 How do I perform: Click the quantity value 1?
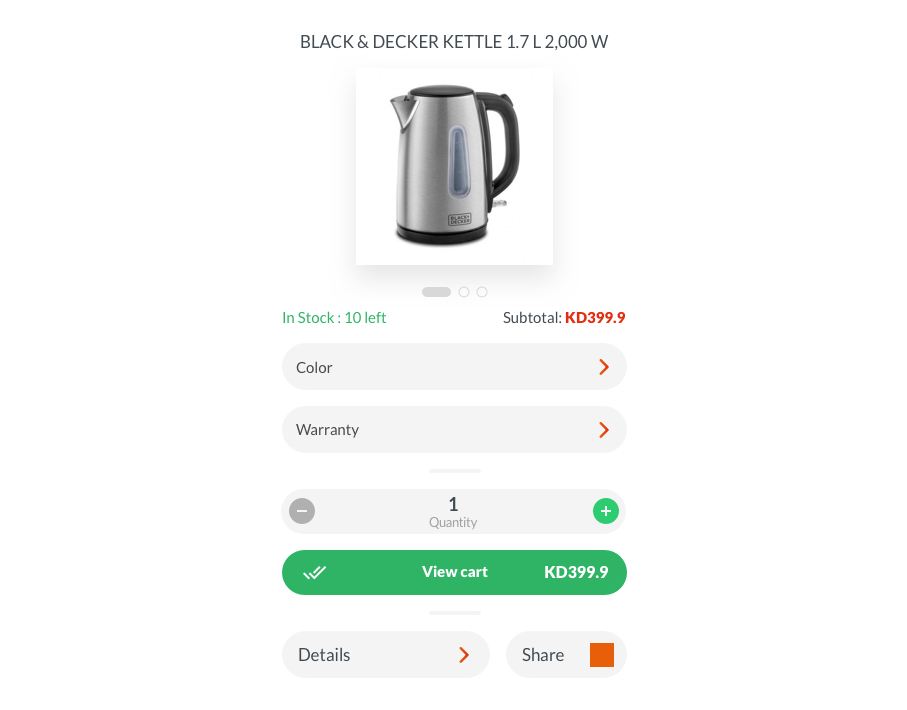pyautogui.click(x=453, y=505)
